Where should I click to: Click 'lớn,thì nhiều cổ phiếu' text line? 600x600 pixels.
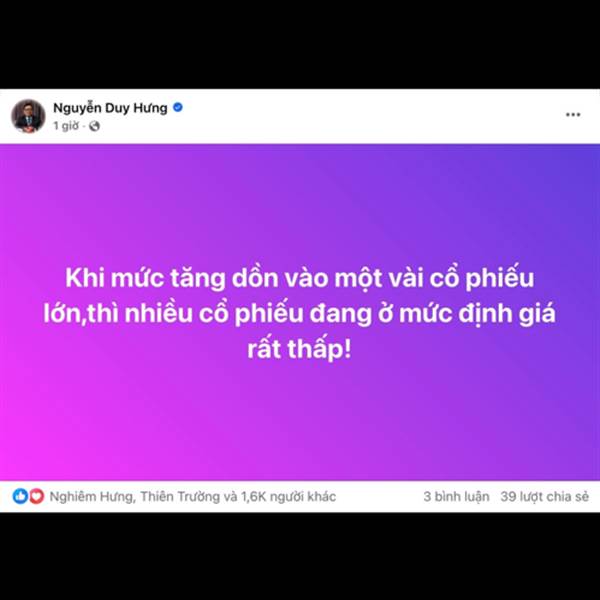(x=173, y=314)
